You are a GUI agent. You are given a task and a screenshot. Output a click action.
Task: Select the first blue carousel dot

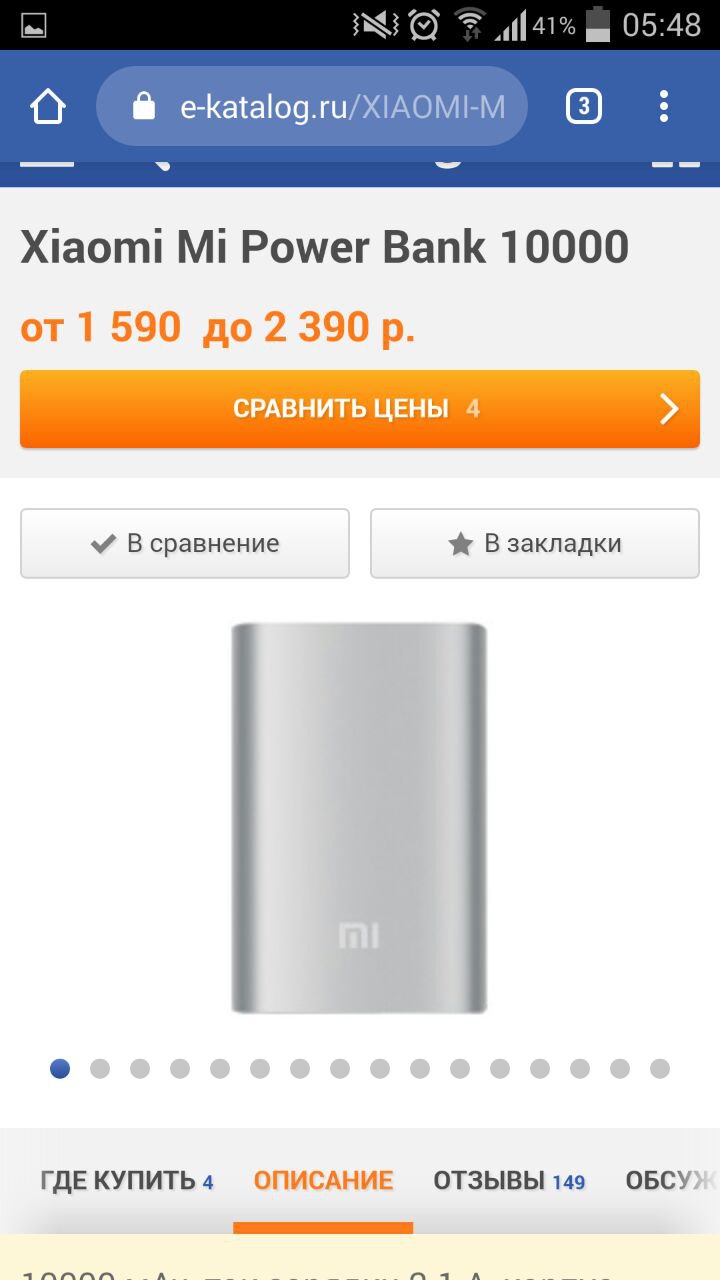coord(60,1068)
